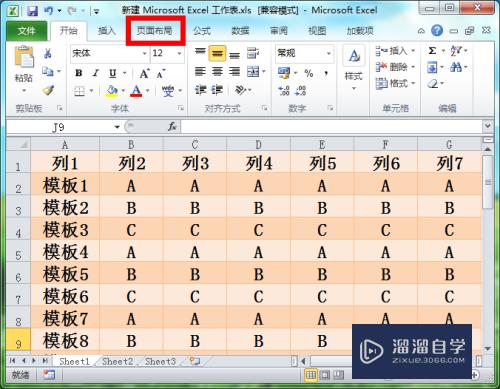Image resolution: width=500 pixels, height=389 pixels.
Task: Open the font size dropdown
Action: [x=179, y=53]
